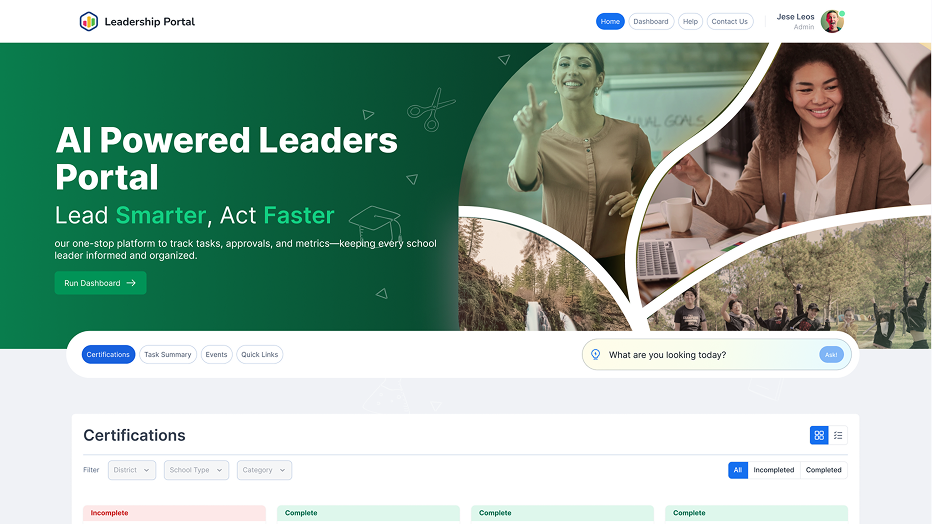
Task: Open Contact Us page link
Action: pos(730,21)
